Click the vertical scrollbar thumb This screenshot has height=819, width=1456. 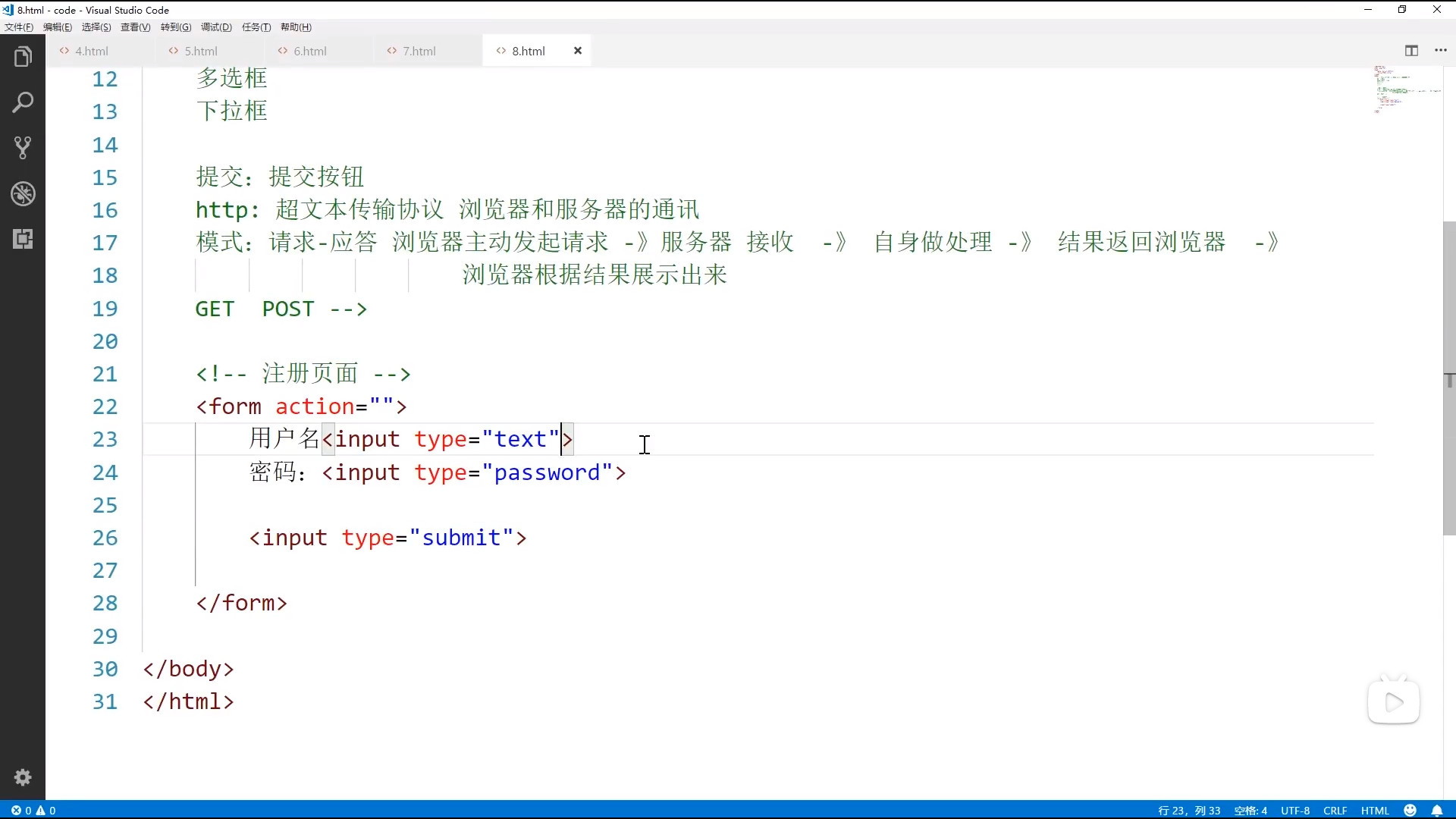point(1449,379)
